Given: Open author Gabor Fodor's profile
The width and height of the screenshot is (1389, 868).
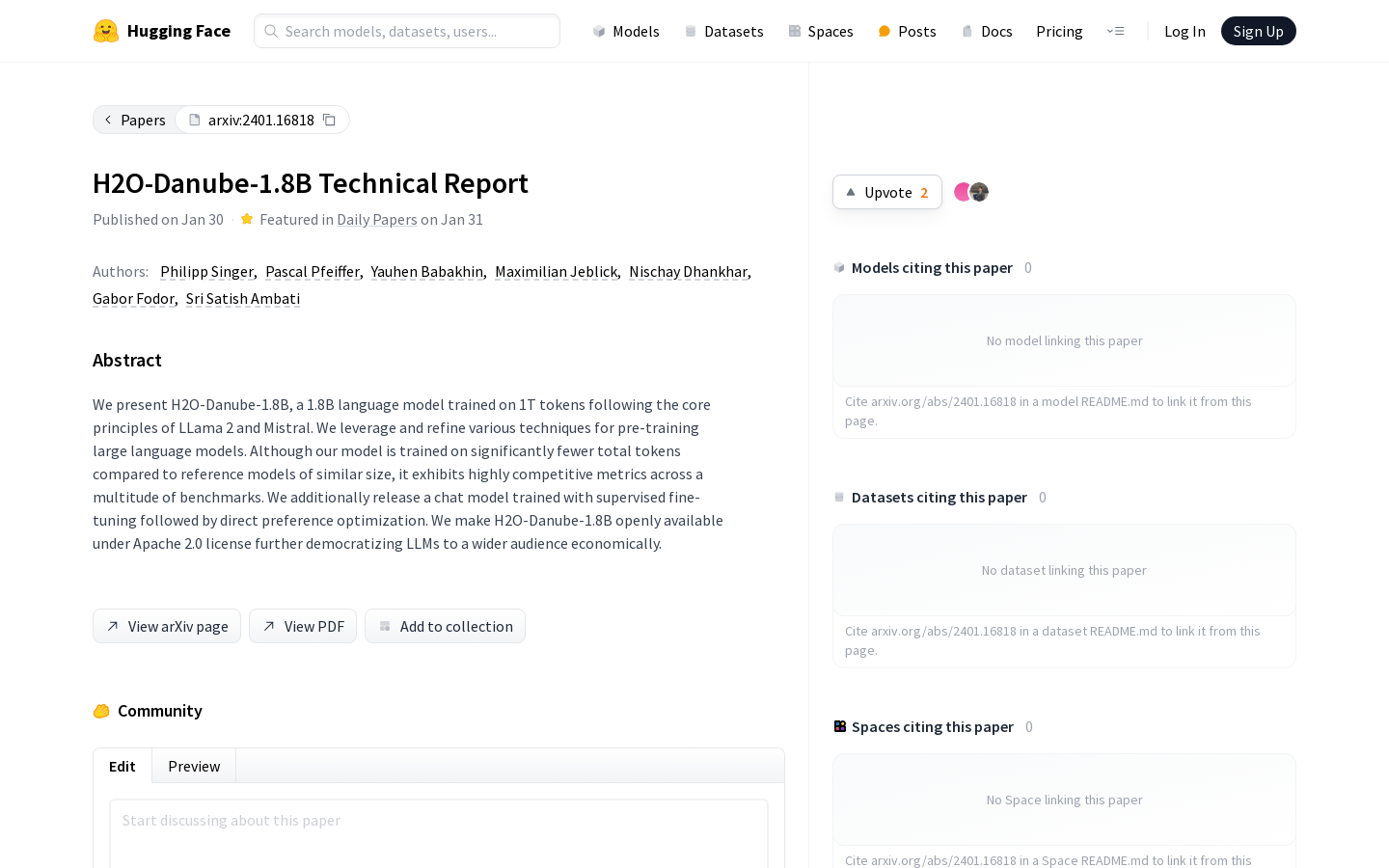Looking at the screenshot, I should (x=133, y=298).
